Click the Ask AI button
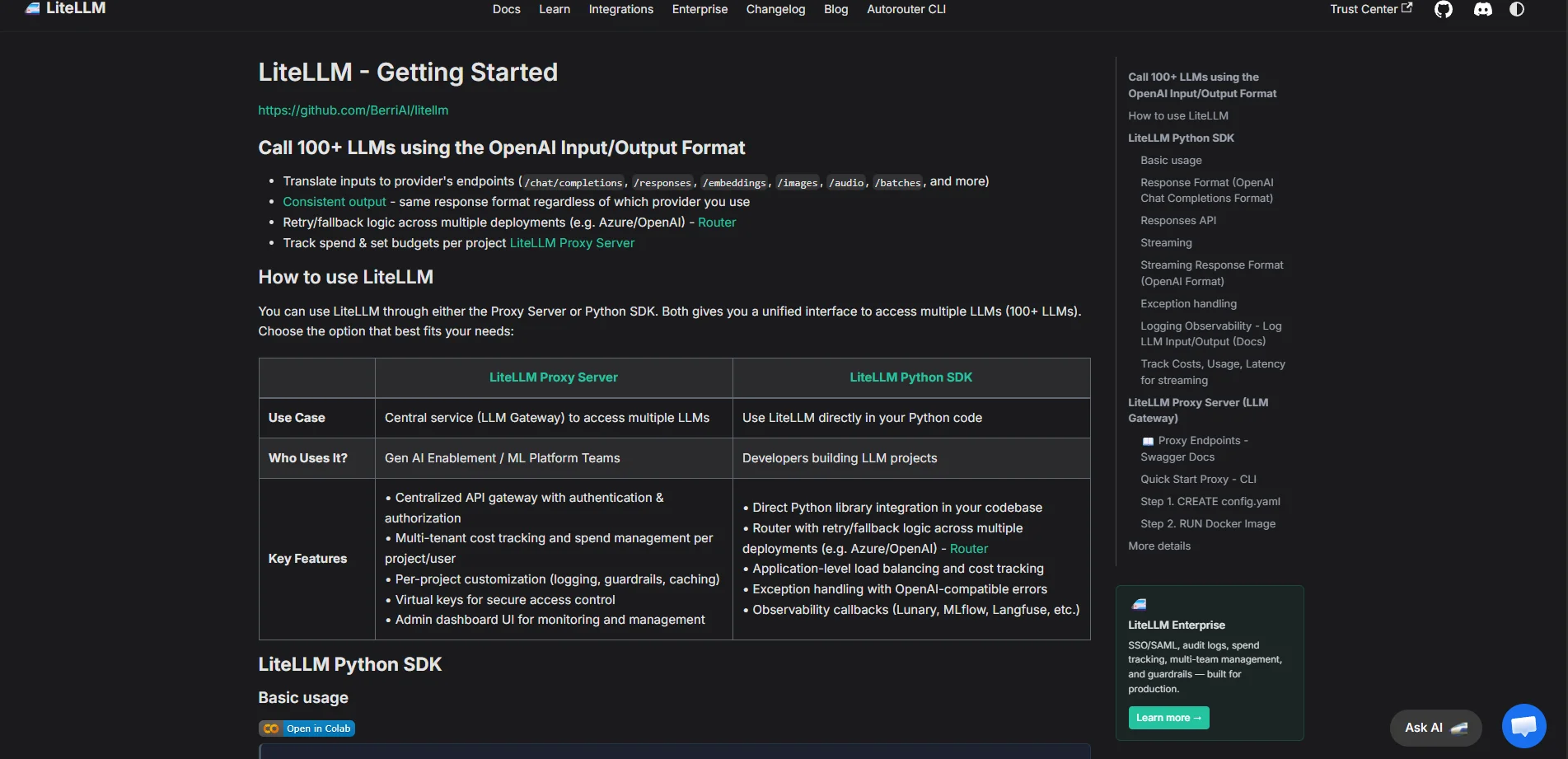 (1435, 728)
